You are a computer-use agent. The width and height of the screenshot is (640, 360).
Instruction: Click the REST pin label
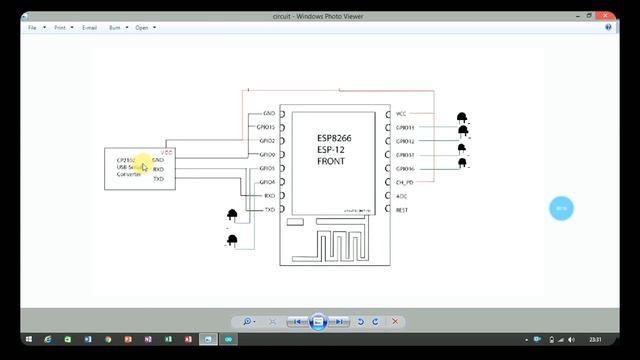pyautogui.click(x=402, y=210)
